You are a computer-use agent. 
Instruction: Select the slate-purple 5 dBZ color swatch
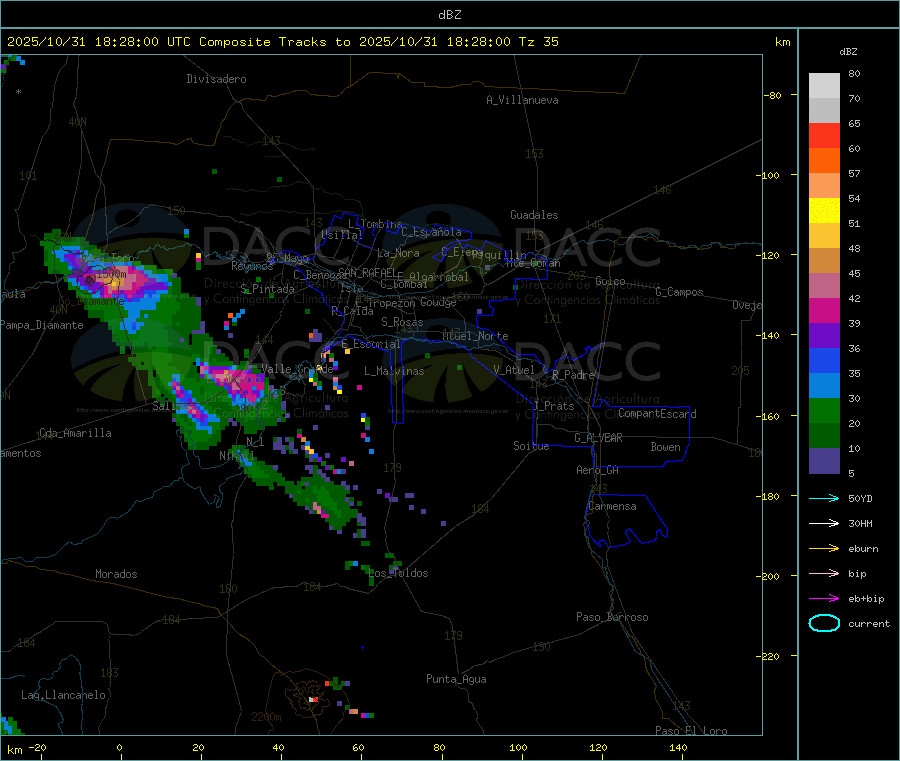(x=824, y=461)
